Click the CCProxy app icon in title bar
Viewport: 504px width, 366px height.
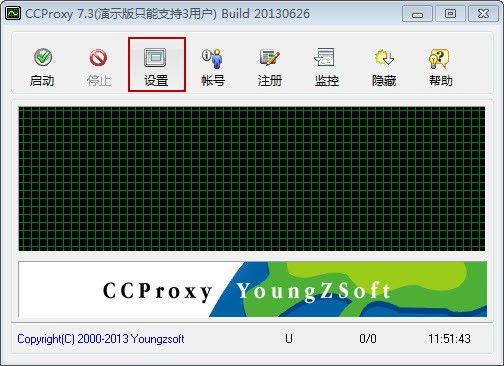(x=13, y=14)
